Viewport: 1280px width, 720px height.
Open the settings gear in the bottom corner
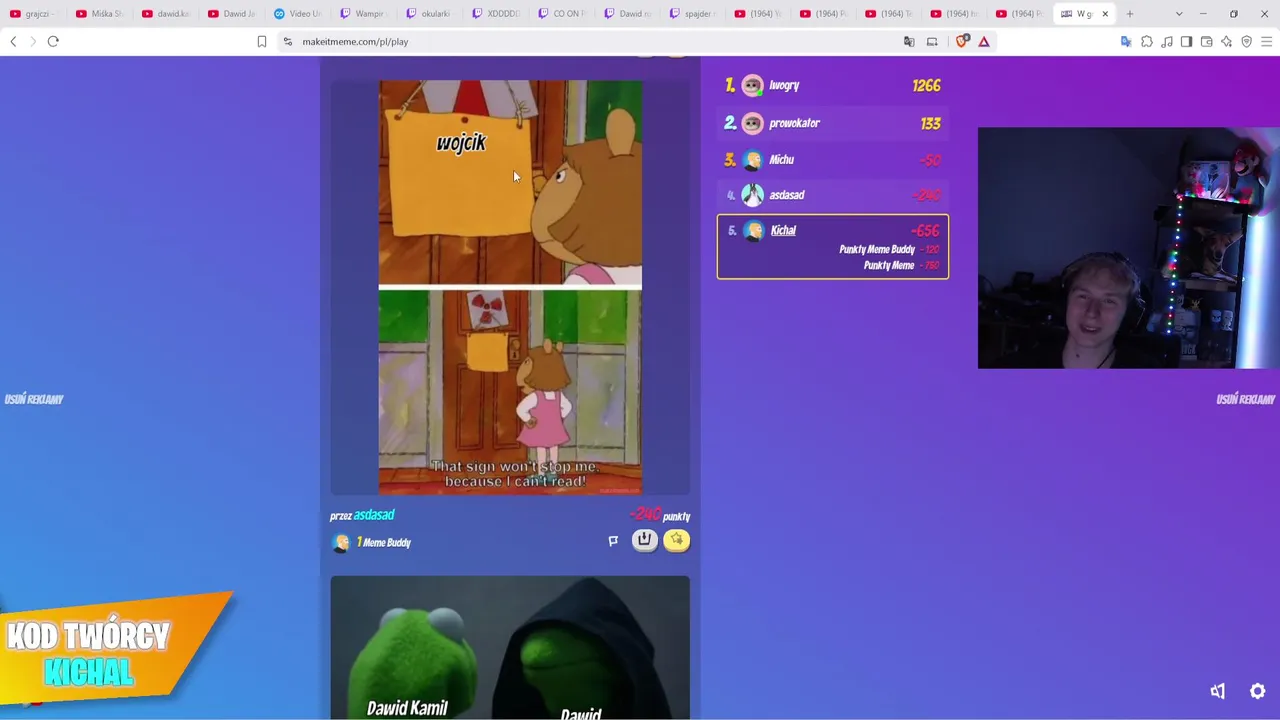click(x=1258, y=691)
